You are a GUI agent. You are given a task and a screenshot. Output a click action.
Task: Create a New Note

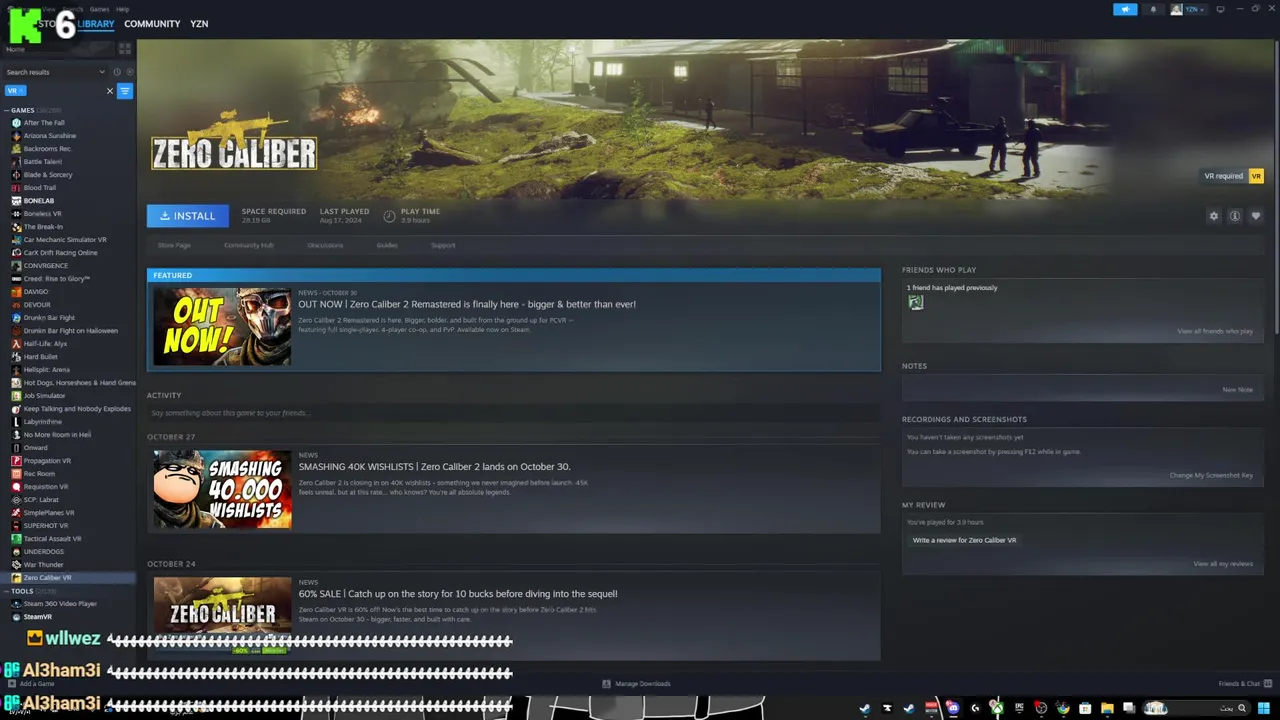click(1237, 390)
